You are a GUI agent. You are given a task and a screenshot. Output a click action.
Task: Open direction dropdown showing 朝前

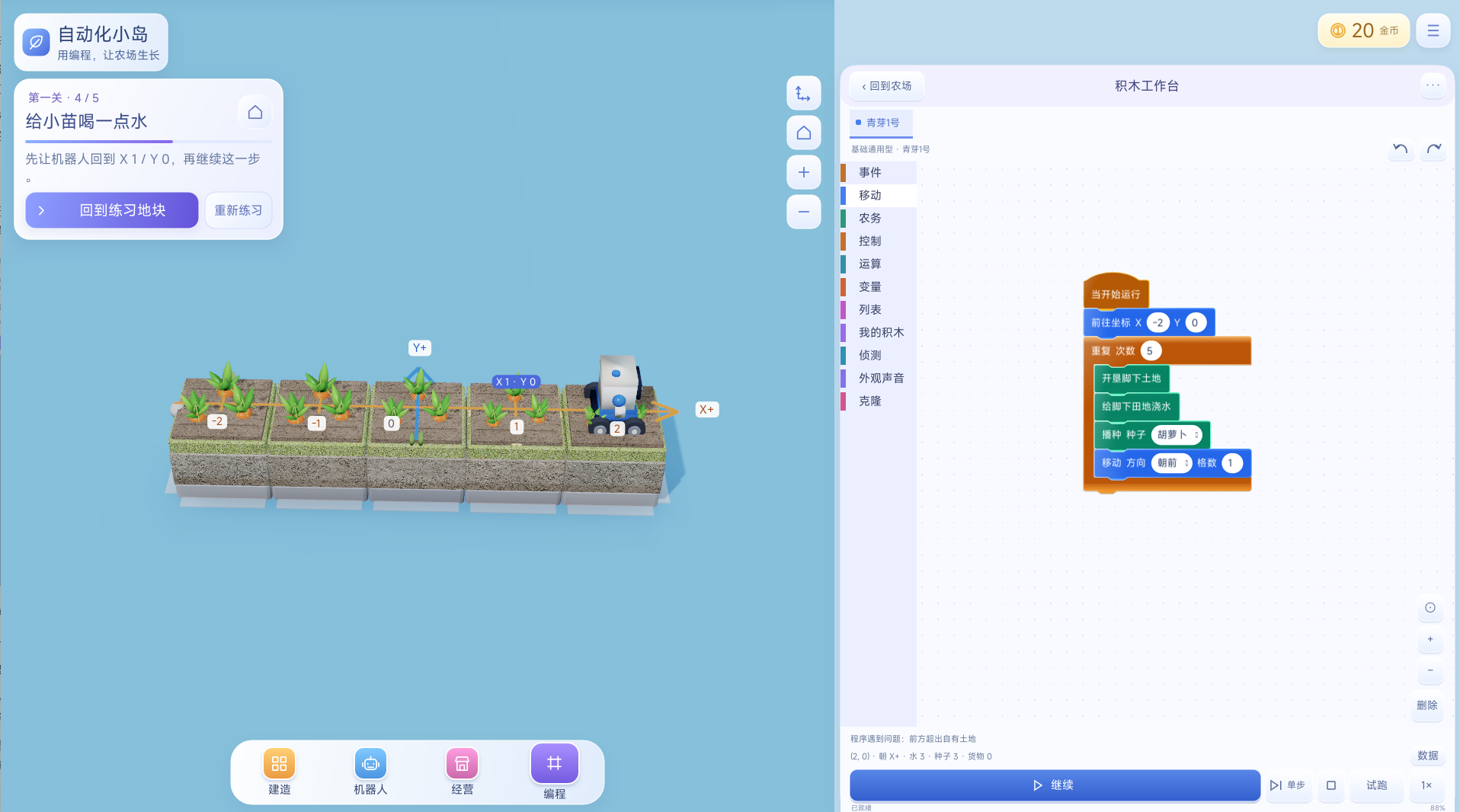point(1171,463)
